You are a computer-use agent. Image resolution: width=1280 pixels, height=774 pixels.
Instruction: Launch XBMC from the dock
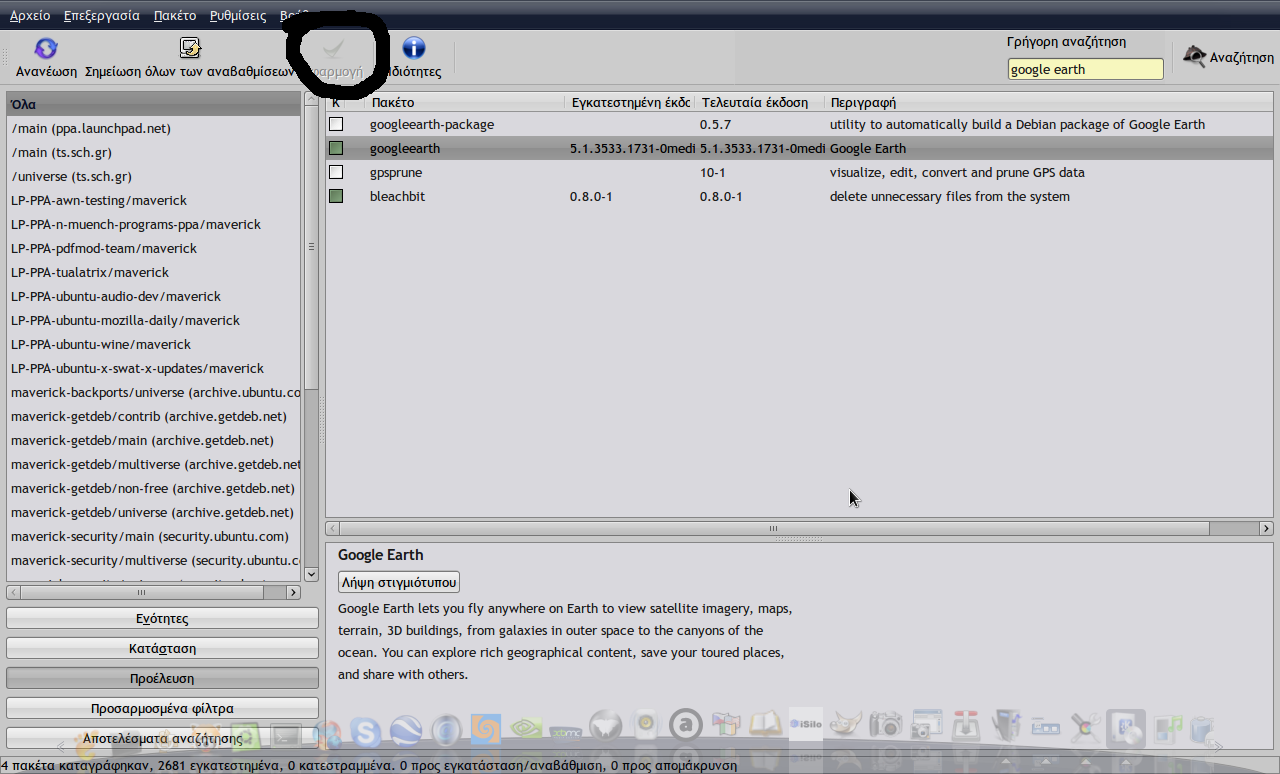coord(566,733)
